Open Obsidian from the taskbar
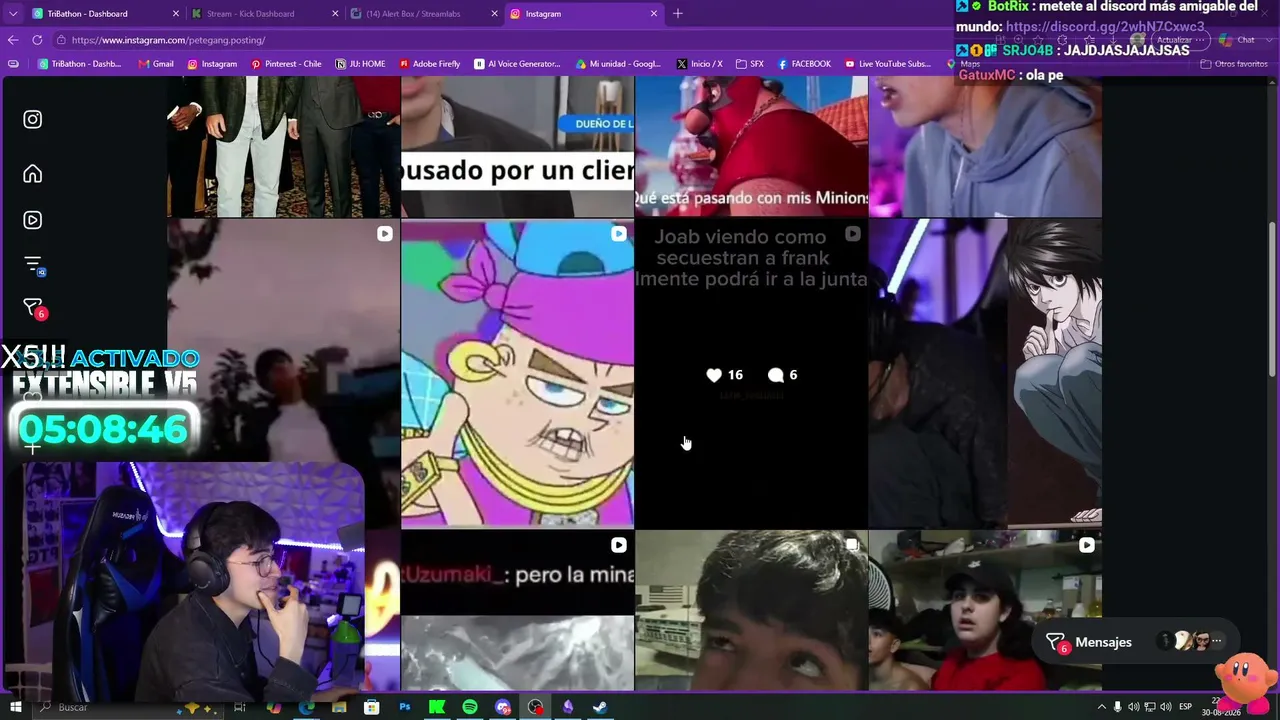 pos(568,707)
